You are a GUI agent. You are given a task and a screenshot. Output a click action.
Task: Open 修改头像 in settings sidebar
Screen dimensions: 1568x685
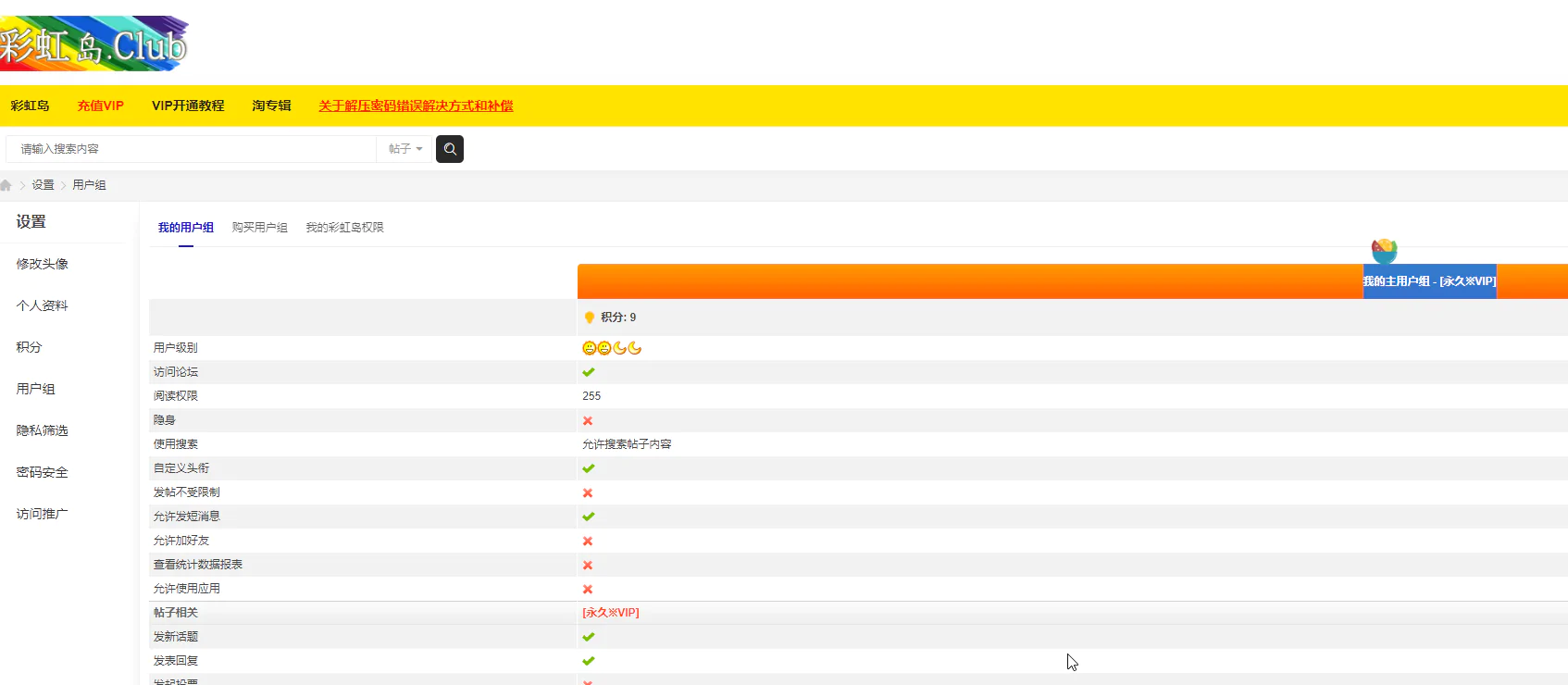point(43,264)
